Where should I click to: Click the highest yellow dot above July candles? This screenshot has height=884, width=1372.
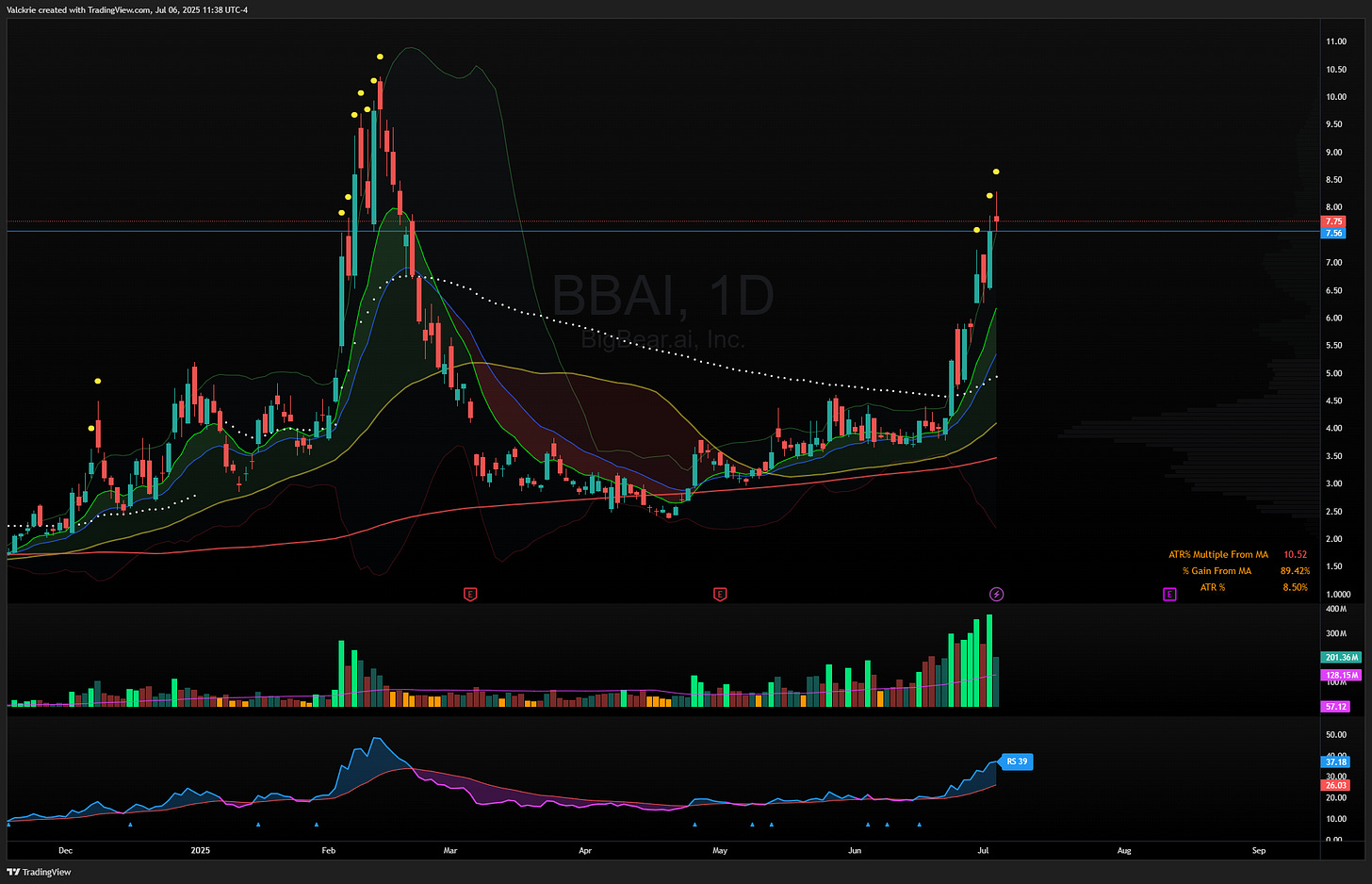point(996,172)
